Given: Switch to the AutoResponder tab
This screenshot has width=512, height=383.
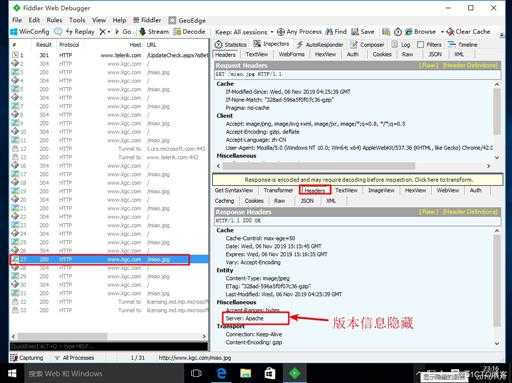Looking at the screenshot, I should point(319,44).
